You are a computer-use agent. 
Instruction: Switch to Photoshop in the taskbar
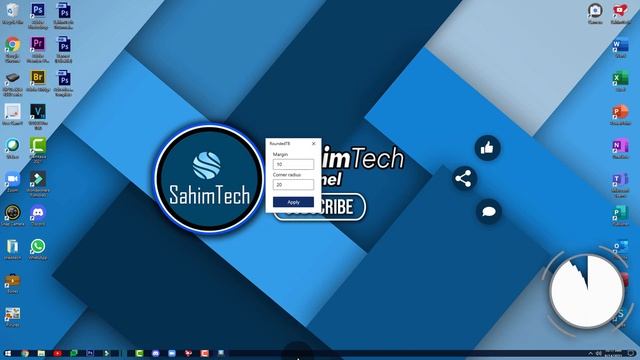[90, 353]
